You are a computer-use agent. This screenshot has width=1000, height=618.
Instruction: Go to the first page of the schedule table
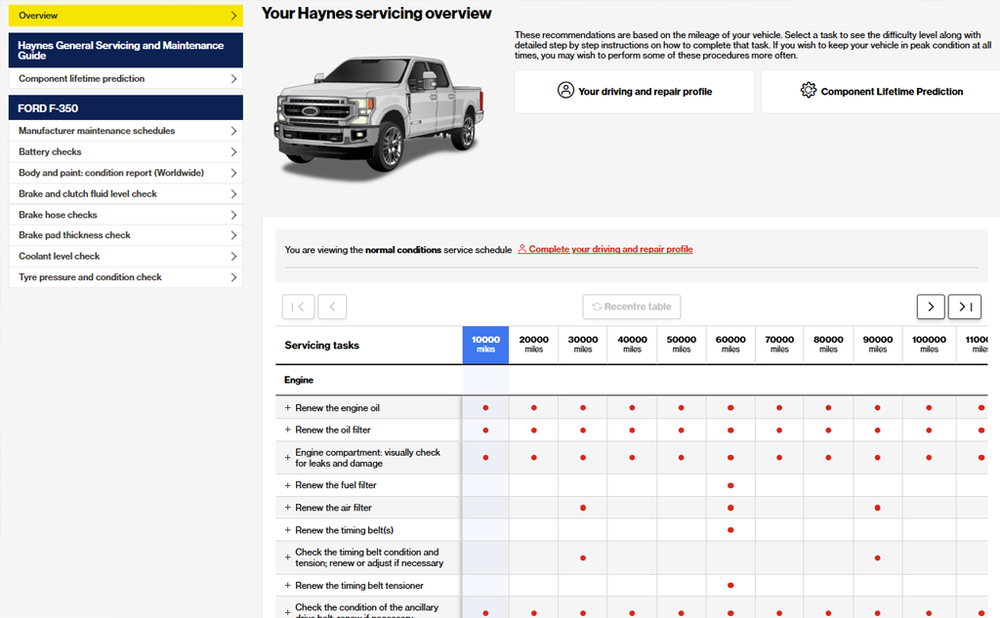click(298, 307)
